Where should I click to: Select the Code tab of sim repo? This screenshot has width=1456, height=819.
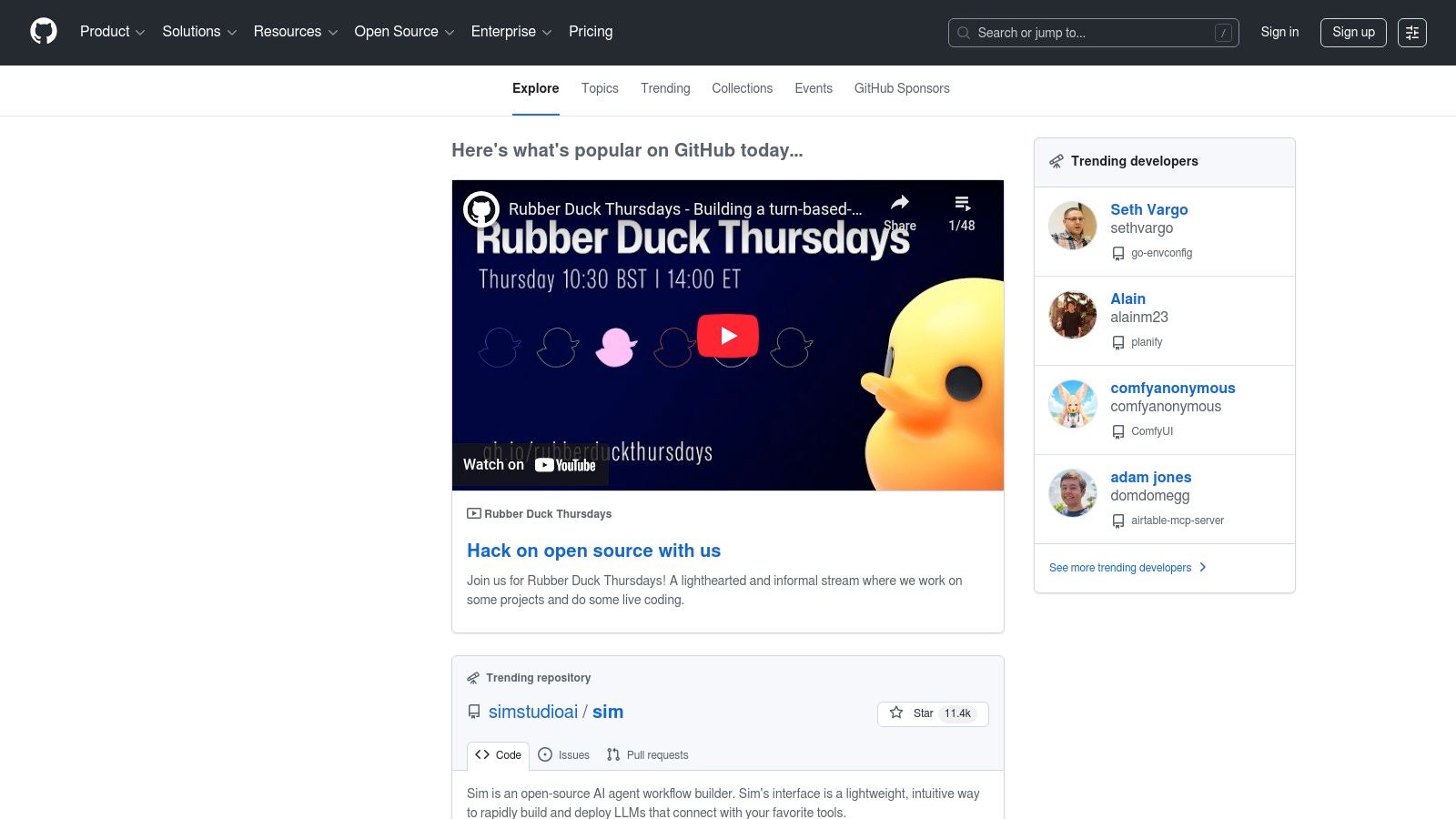coord(498,755)
